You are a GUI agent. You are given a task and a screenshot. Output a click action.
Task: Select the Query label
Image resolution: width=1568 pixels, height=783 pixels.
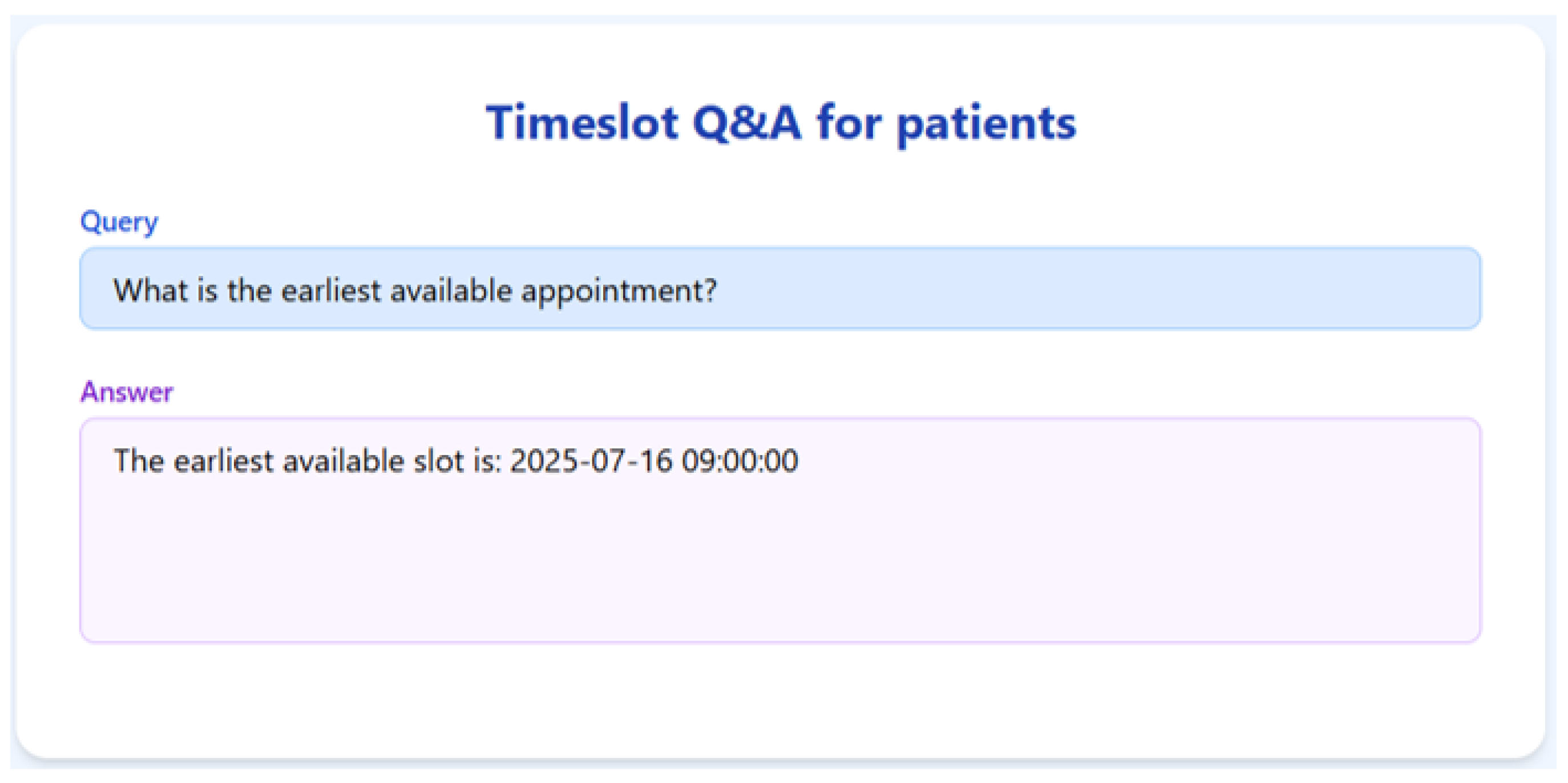pos(119,222)
